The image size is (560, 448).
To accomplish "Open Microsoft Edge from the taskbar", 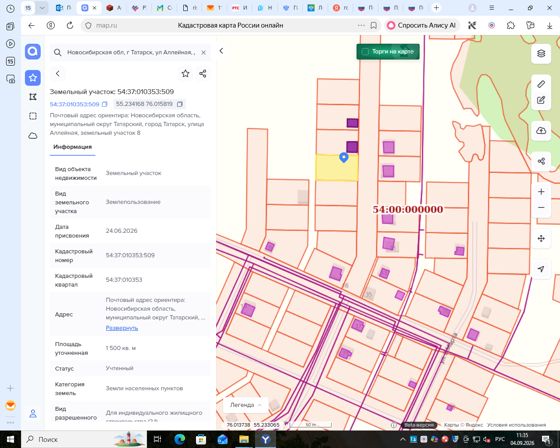I will click(x=179, y=439).
